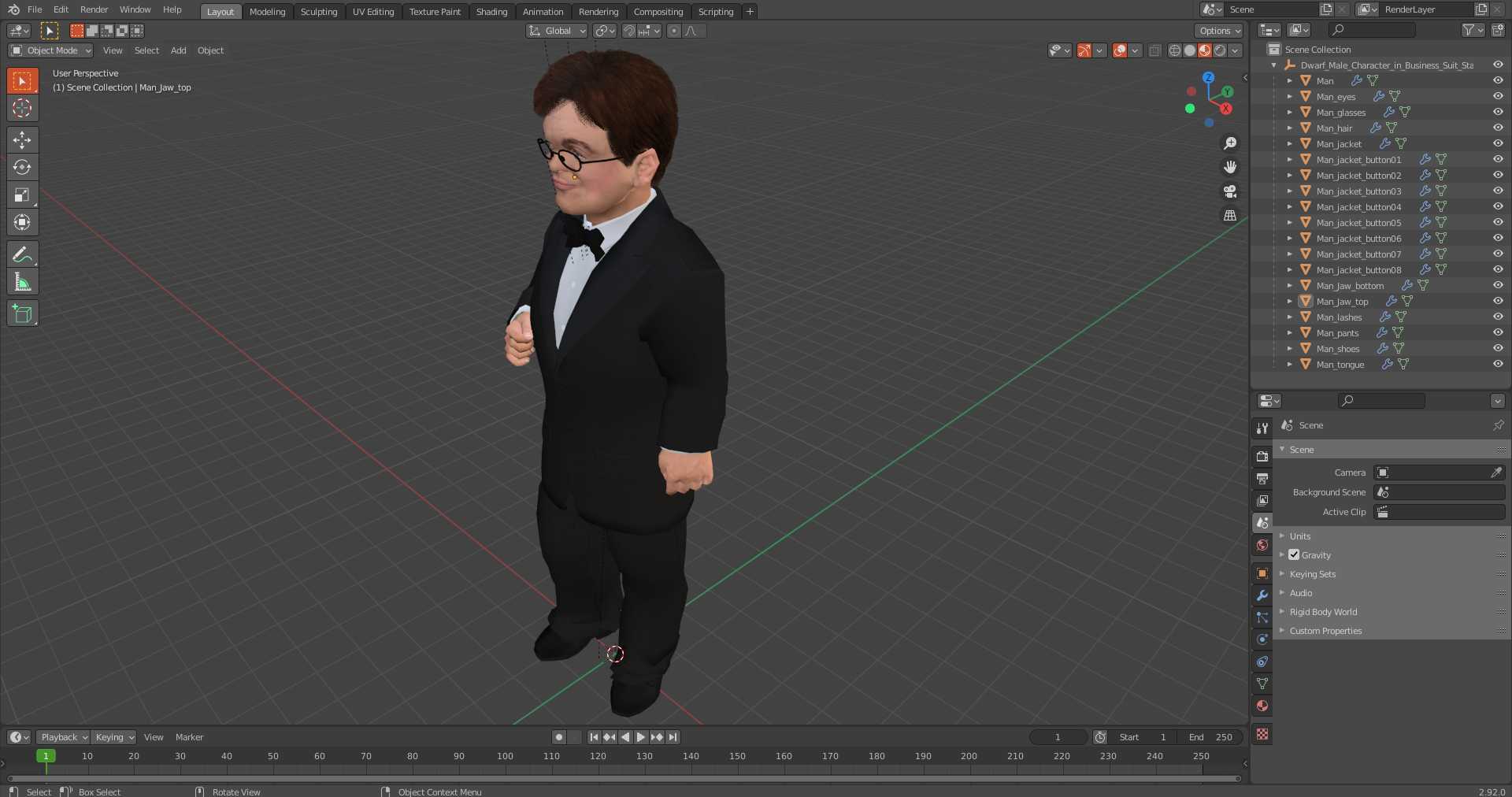
Task: Open the Global transform orientation dropdown
Action: tap(557, 31)
